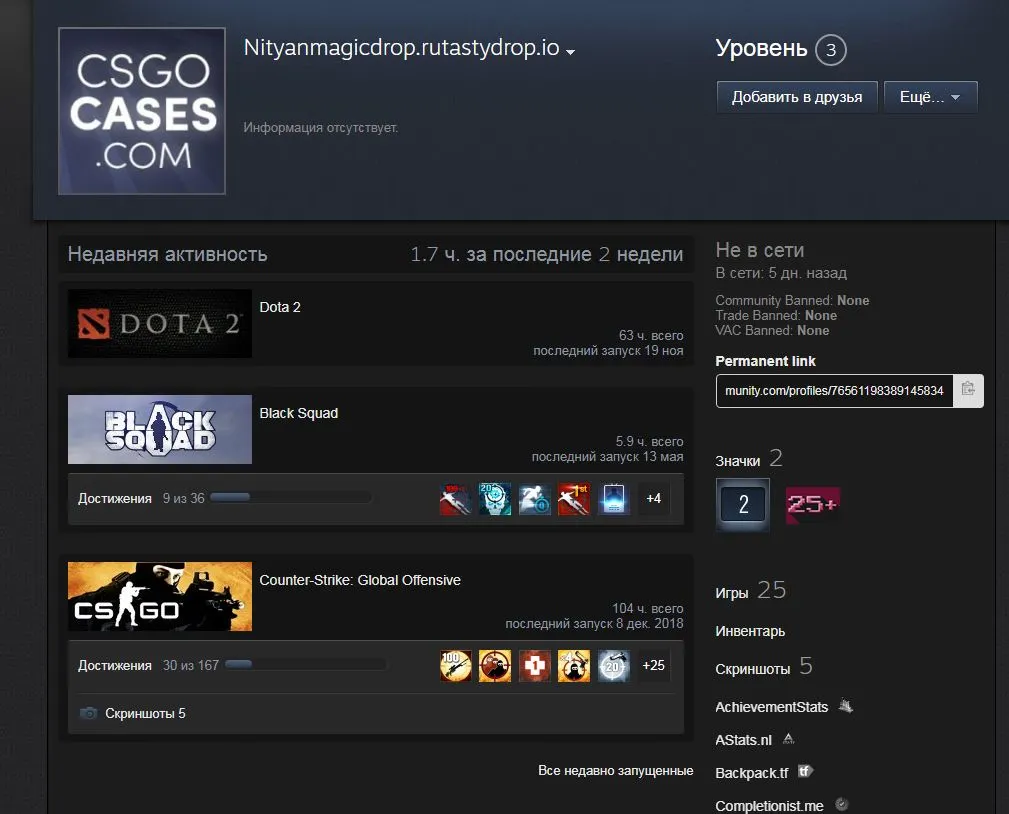Click the Community Banned: None text
The width and height of the screenshot is (1009, 814).
coord(792,301)
